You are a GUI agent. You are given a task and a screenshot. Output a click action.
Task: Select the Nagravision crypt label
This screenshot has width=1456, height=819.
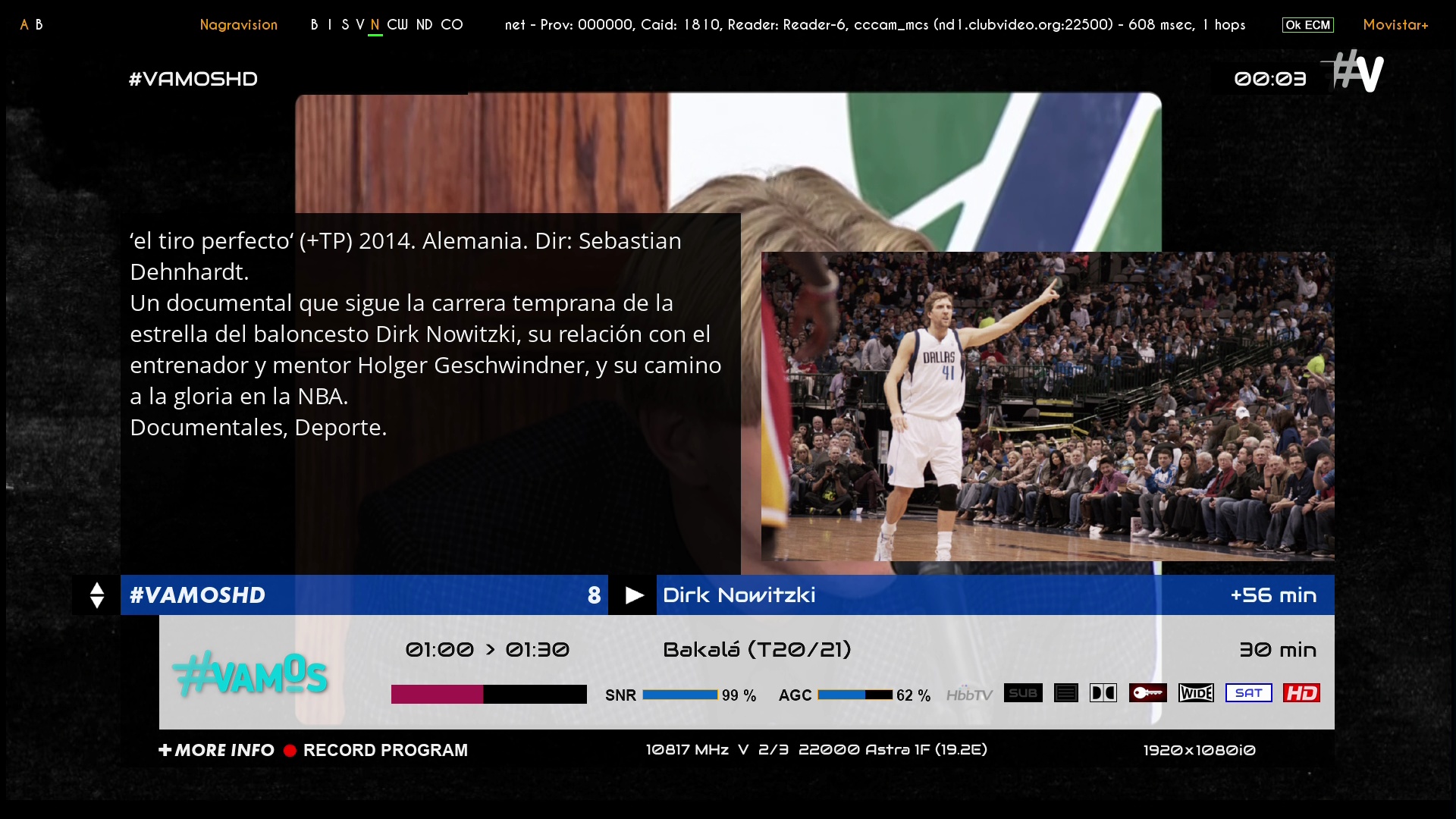(x=238, y=25)
